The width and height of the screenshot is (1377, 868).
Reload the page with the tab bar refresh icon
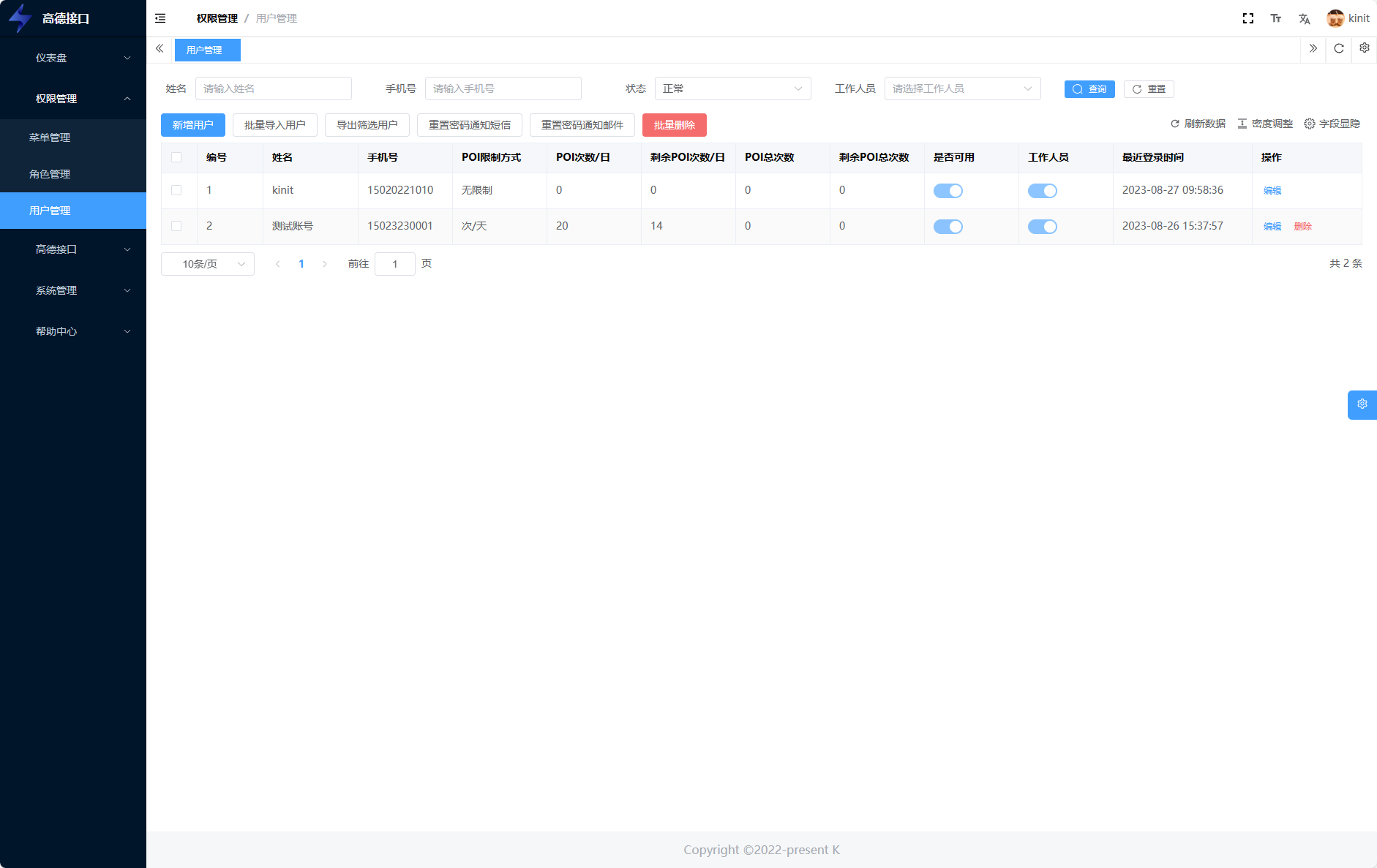pyautogui.click(x=1339, y=48)
